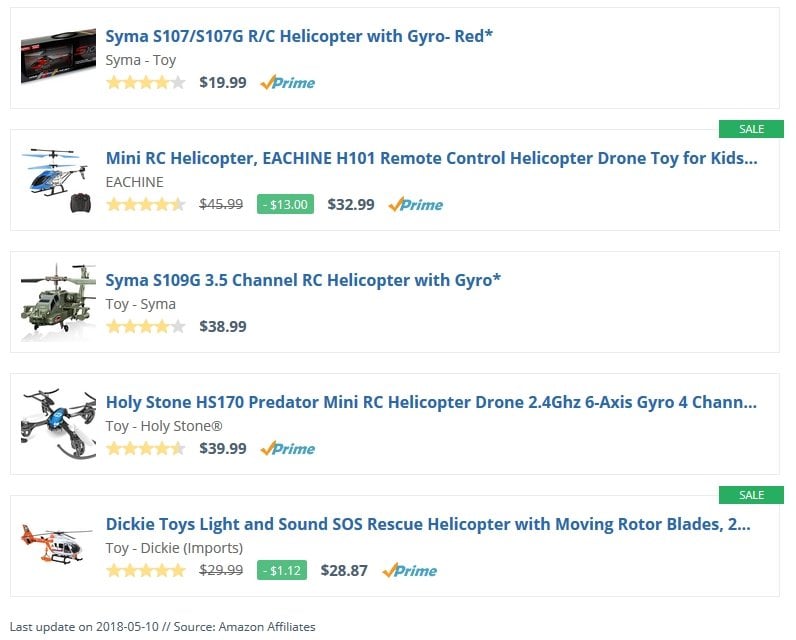Click the 'EACHINE' brand text
This screenshot has height=640, width=796.
point(135,182)
